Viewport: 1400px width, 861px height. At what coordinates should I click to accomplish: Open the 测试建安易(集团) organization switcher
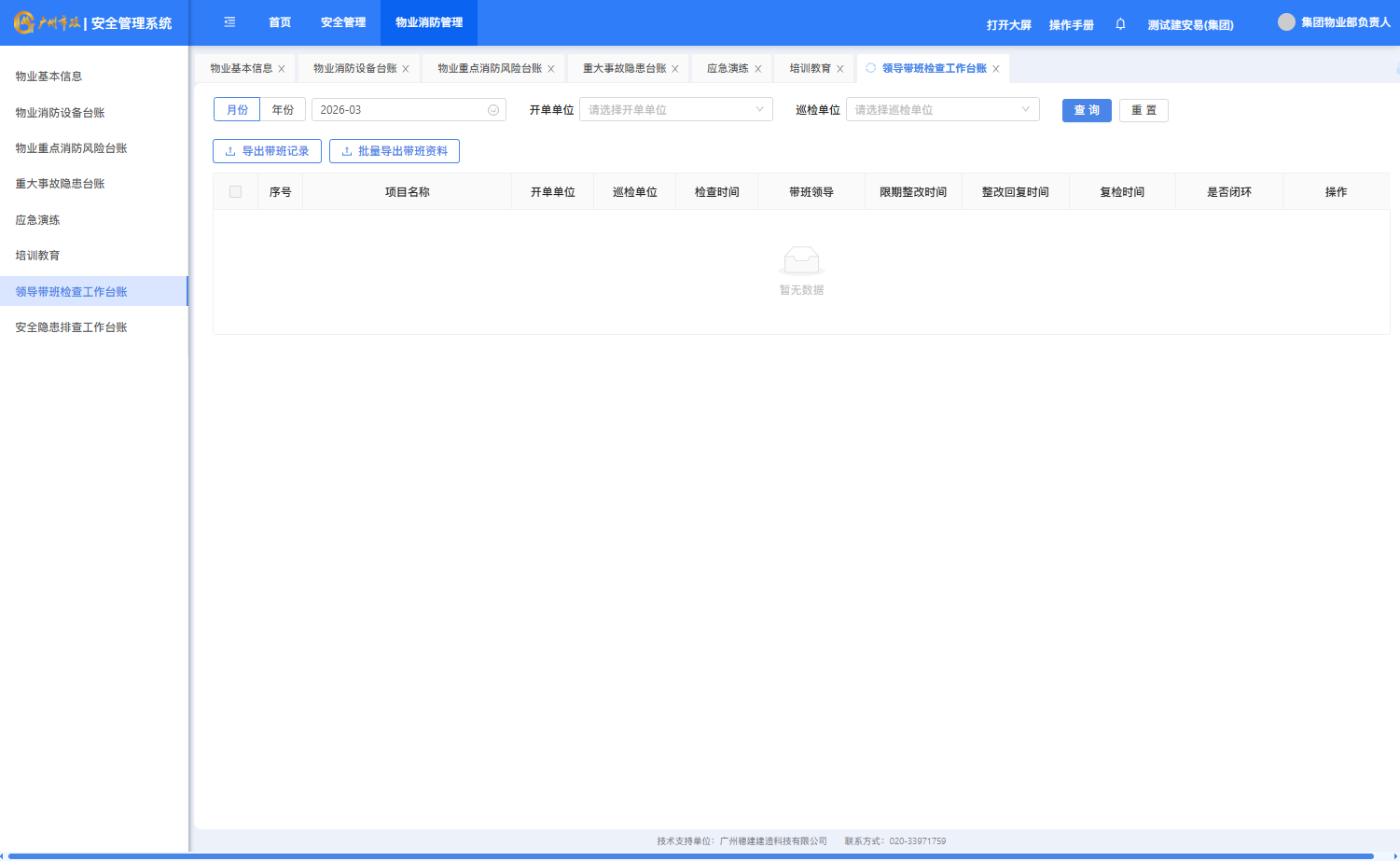coord(1190,25)
